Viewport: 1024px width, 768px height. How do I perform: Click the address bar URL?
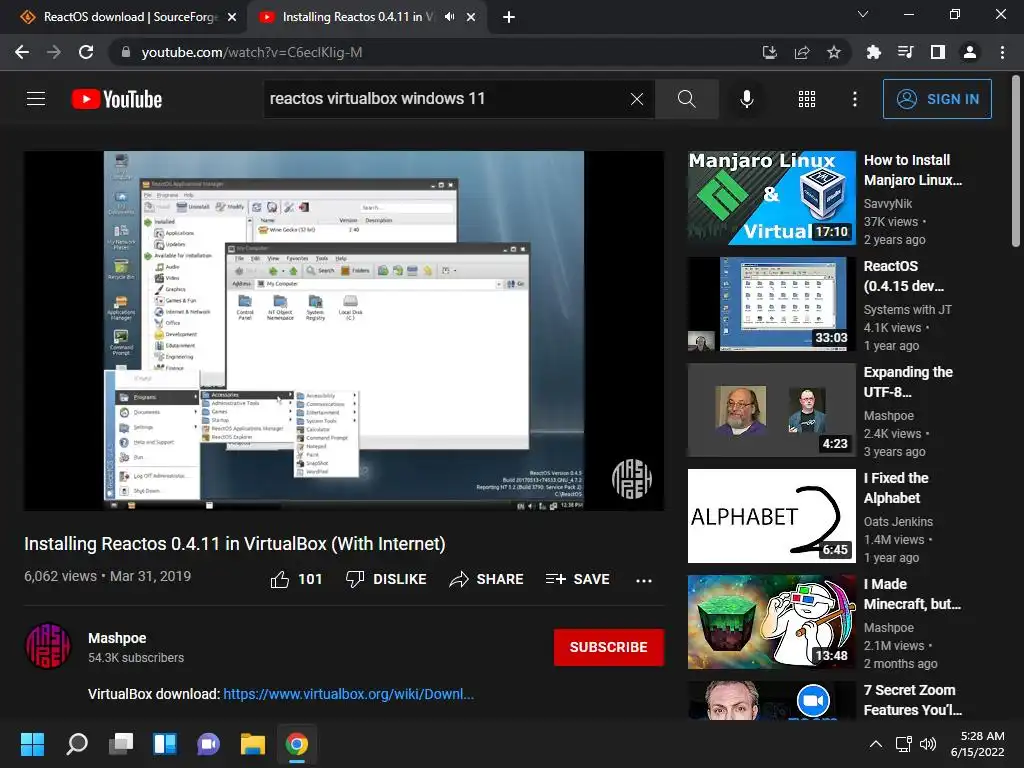point(251,52)
